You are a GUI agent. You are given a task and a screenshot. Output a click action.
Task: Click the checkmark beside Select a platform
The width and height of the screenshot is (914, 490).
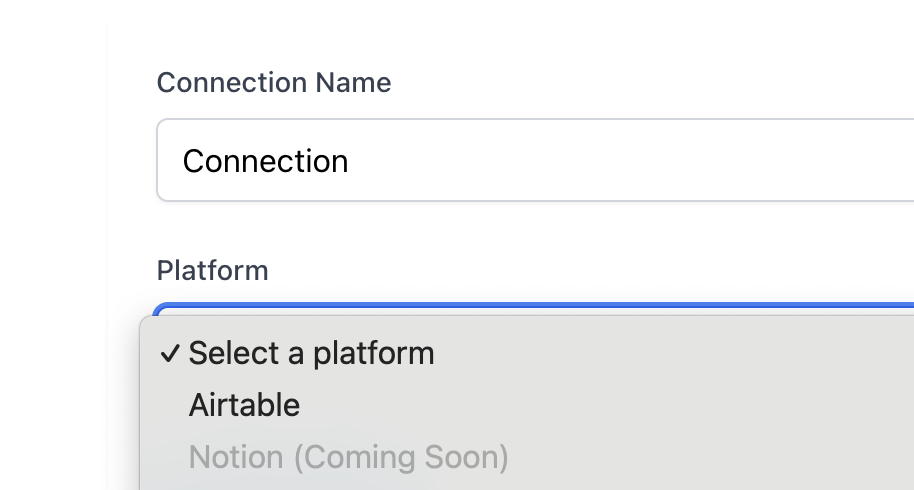click(x=170, y=354)
